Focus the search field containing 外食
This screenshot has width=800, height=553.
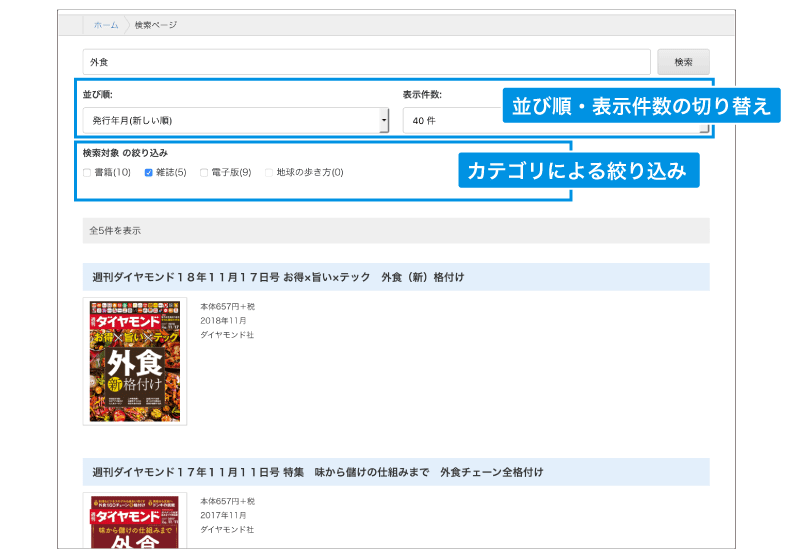(x=366, y=62)
